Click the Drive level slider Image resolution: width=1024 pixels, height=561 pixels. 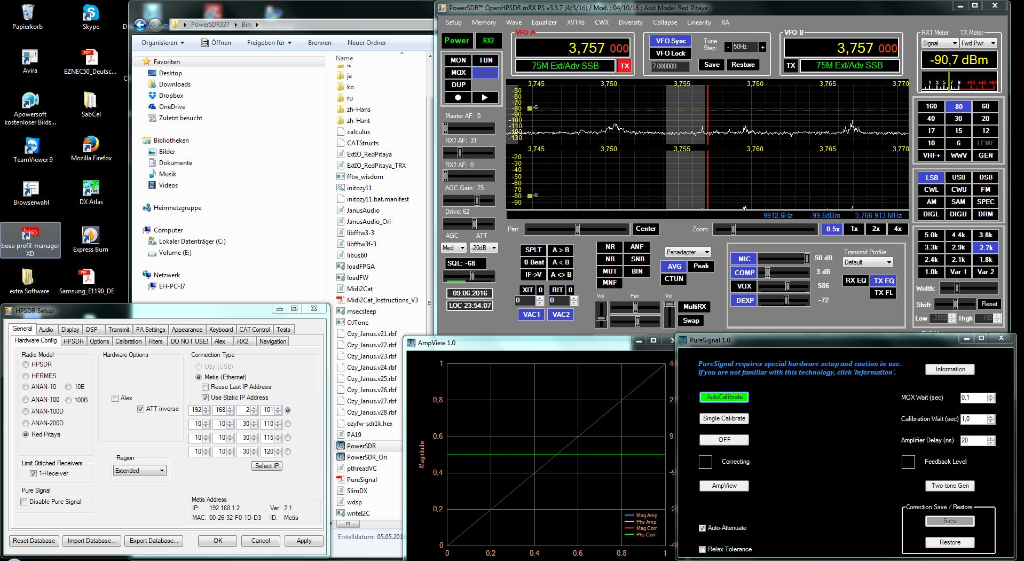click(x=468, y=224)
